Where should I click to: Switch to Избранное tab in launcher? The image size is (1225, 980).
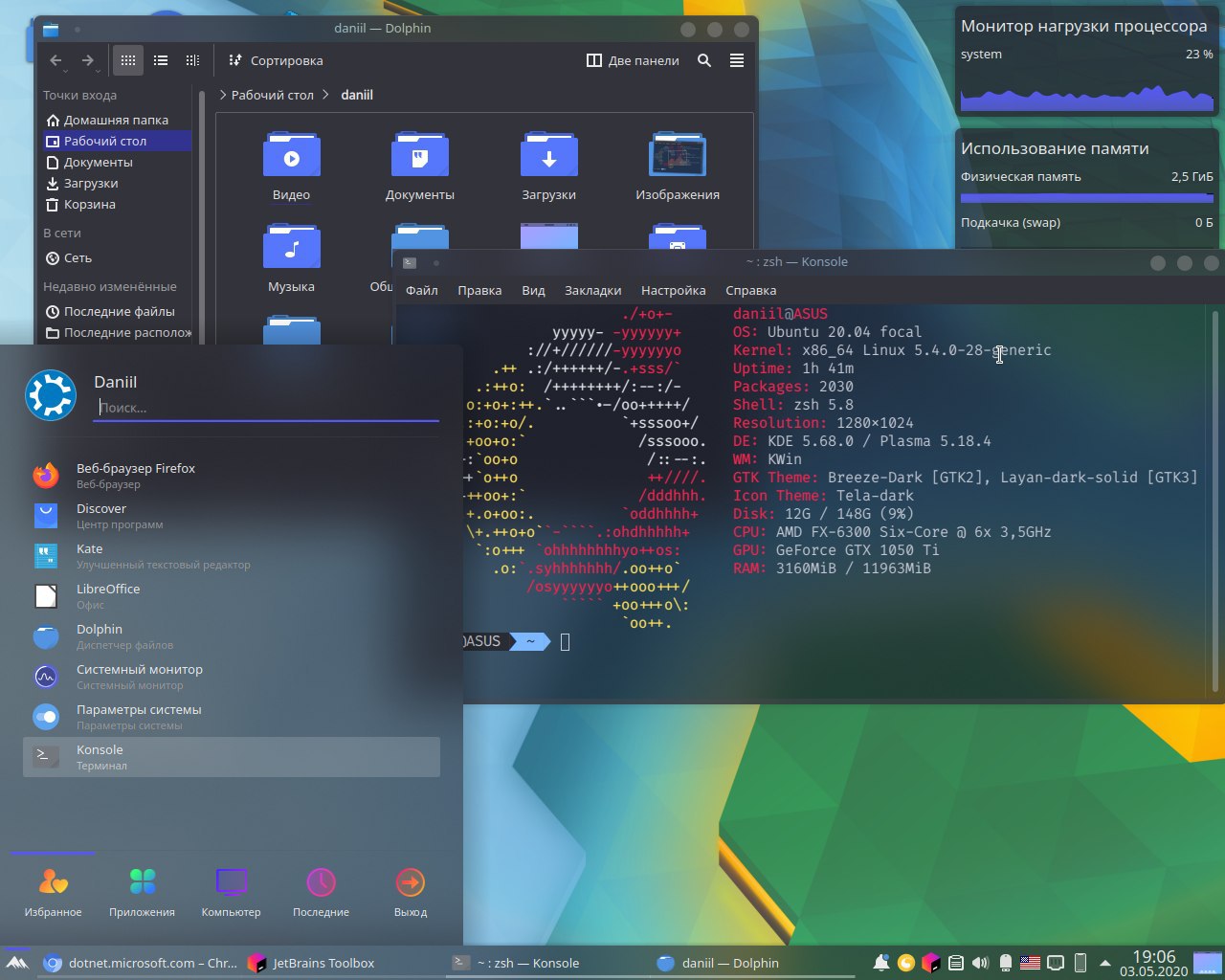click(x=54, y=892)
